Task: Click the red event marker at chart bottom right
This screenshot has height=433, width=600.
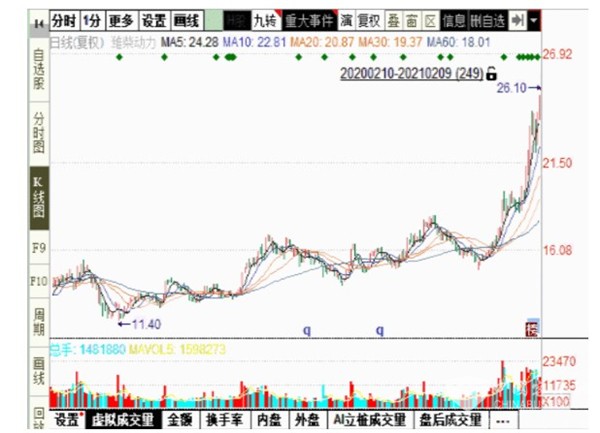Action: 533,329
